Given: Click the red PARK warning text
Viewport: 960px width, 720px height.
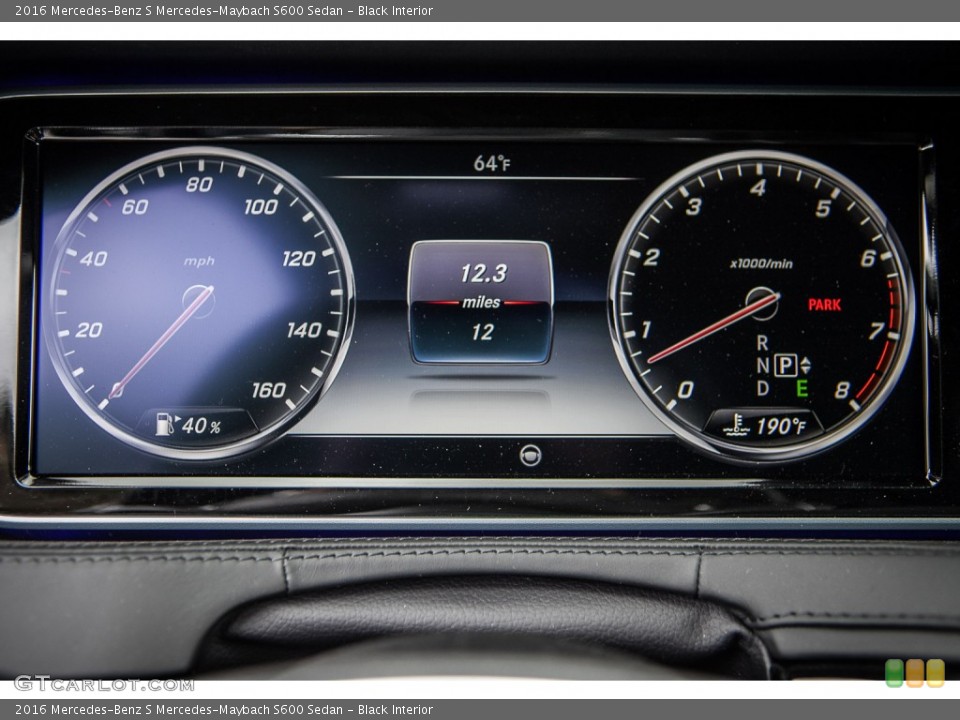Looking at the screenshot, I should coord(824,304).
